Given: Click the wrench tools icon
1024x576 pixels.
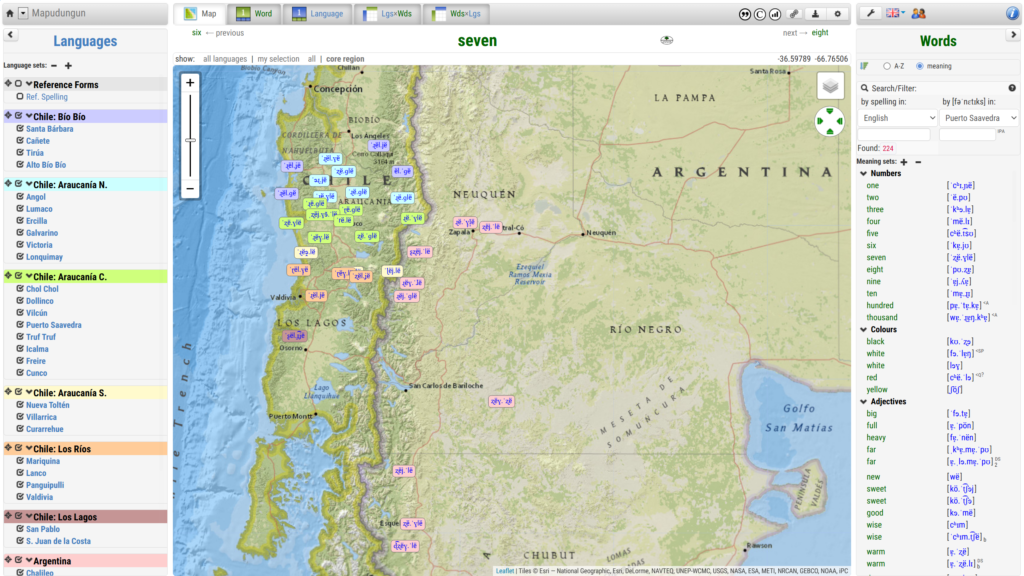Looking at the screenshot, I should coord(871,13).
